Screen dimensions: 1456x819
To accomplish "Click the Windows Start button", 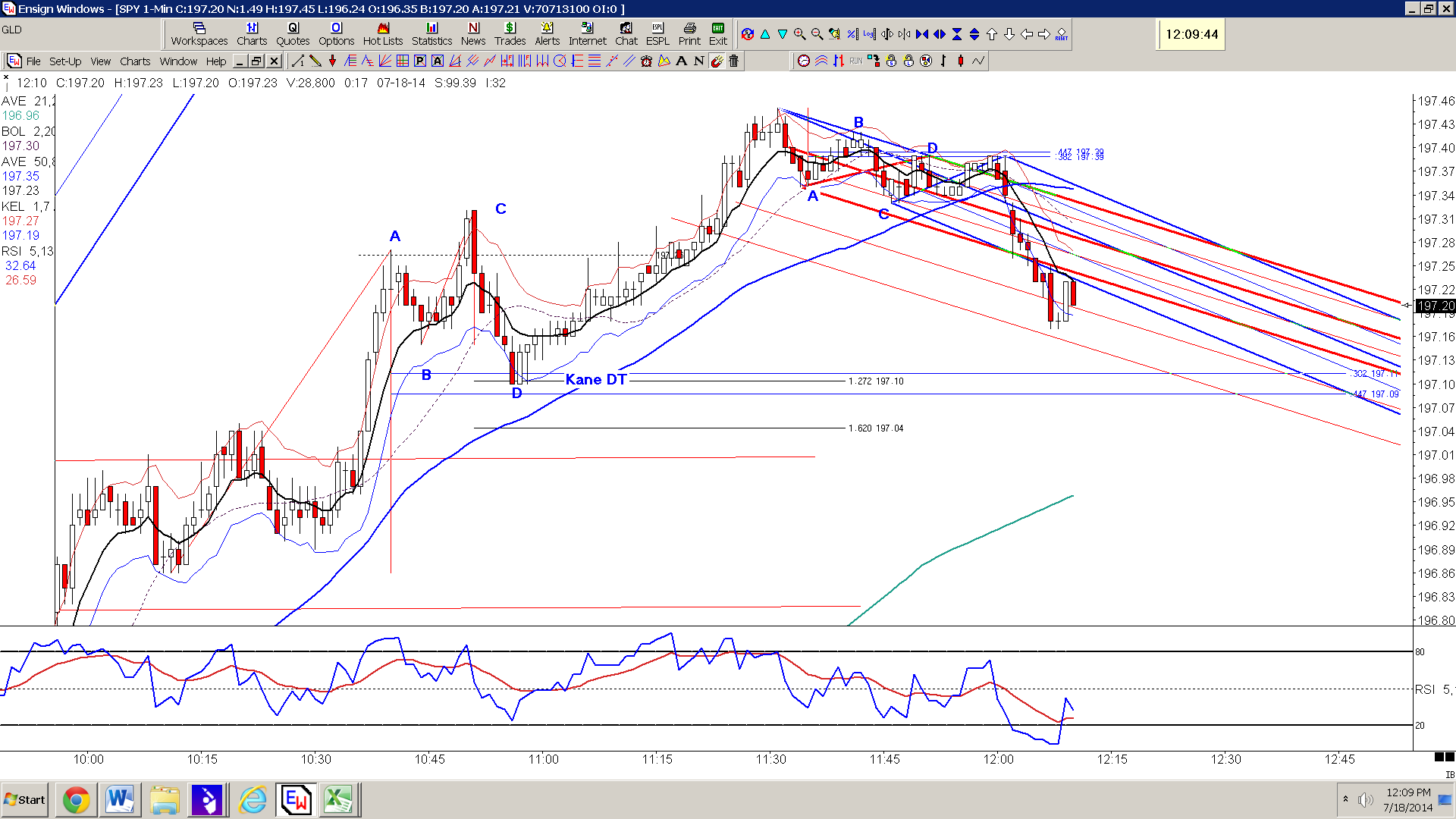I will click(x=25, y=800).
